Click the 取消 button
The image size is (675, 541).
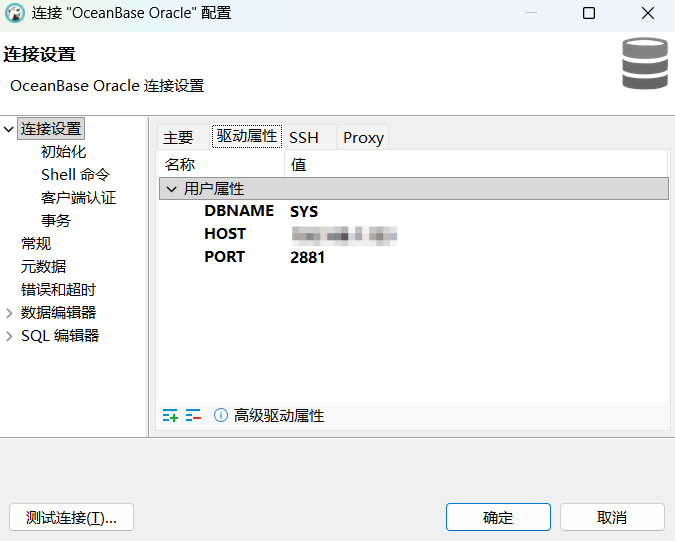click(612, 517)
